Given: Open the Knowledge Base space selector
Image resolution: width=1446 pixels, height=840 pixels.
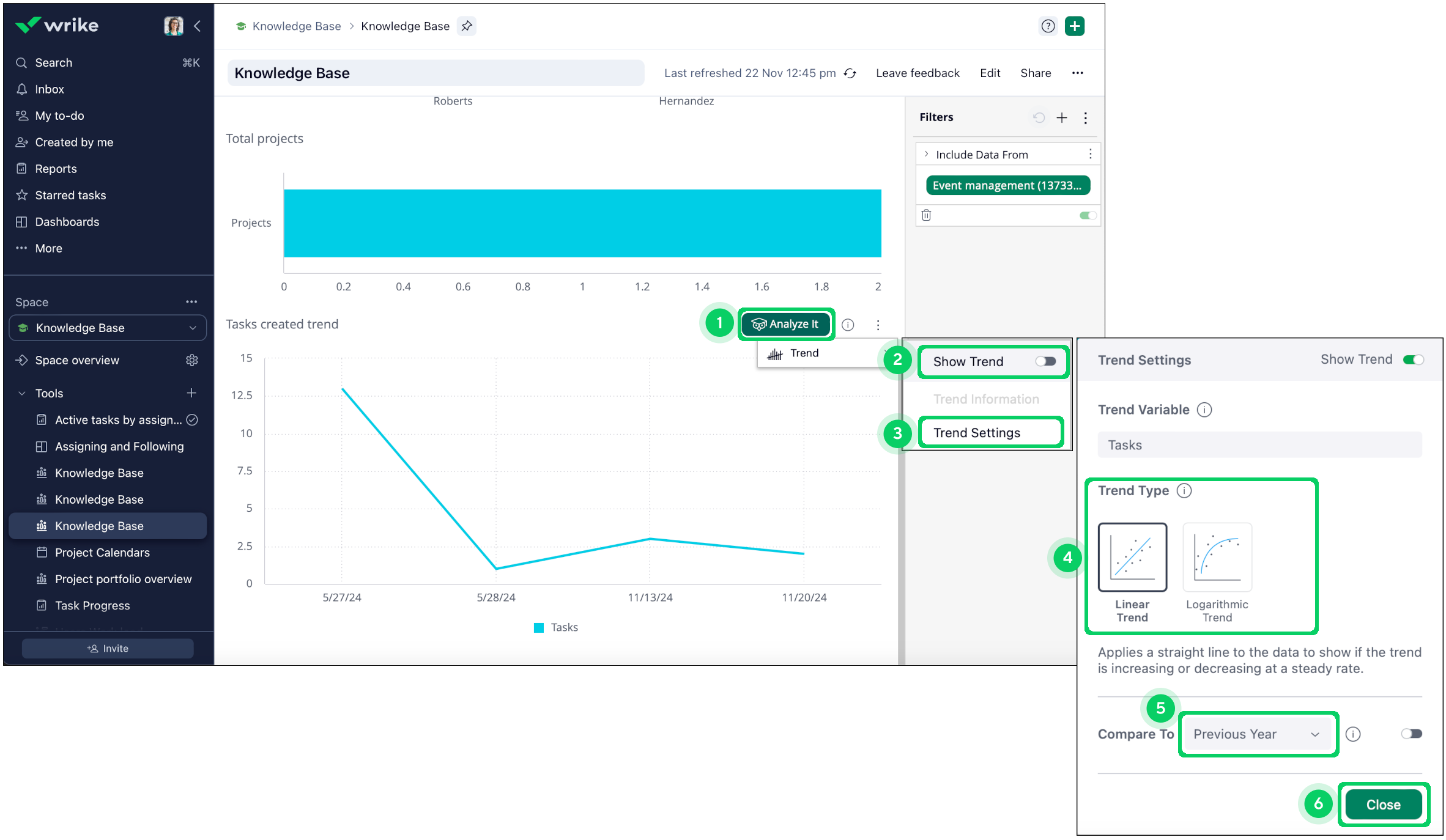Looking at the screenshot, I should point(108,328).
